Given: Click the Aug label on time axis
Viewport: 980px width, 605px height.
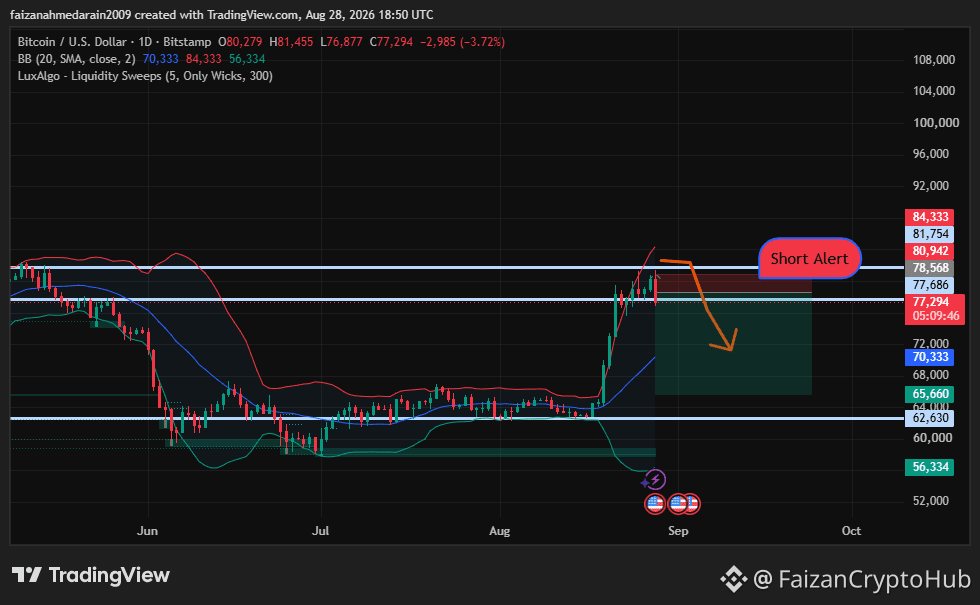Looking at the screenshot, I should (x=499, y=531).
